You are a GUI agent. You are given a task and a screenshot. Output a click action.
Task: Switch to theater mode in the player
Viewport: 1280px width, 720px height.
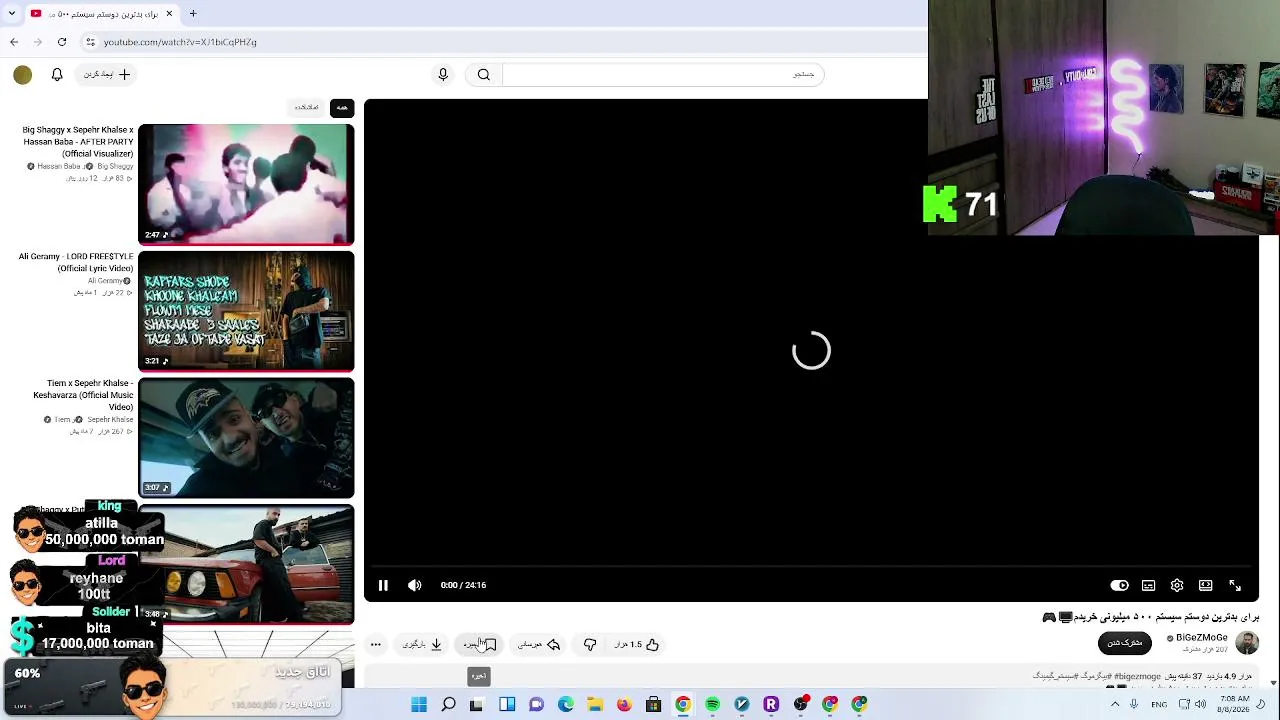click(x=1206, y=585)
